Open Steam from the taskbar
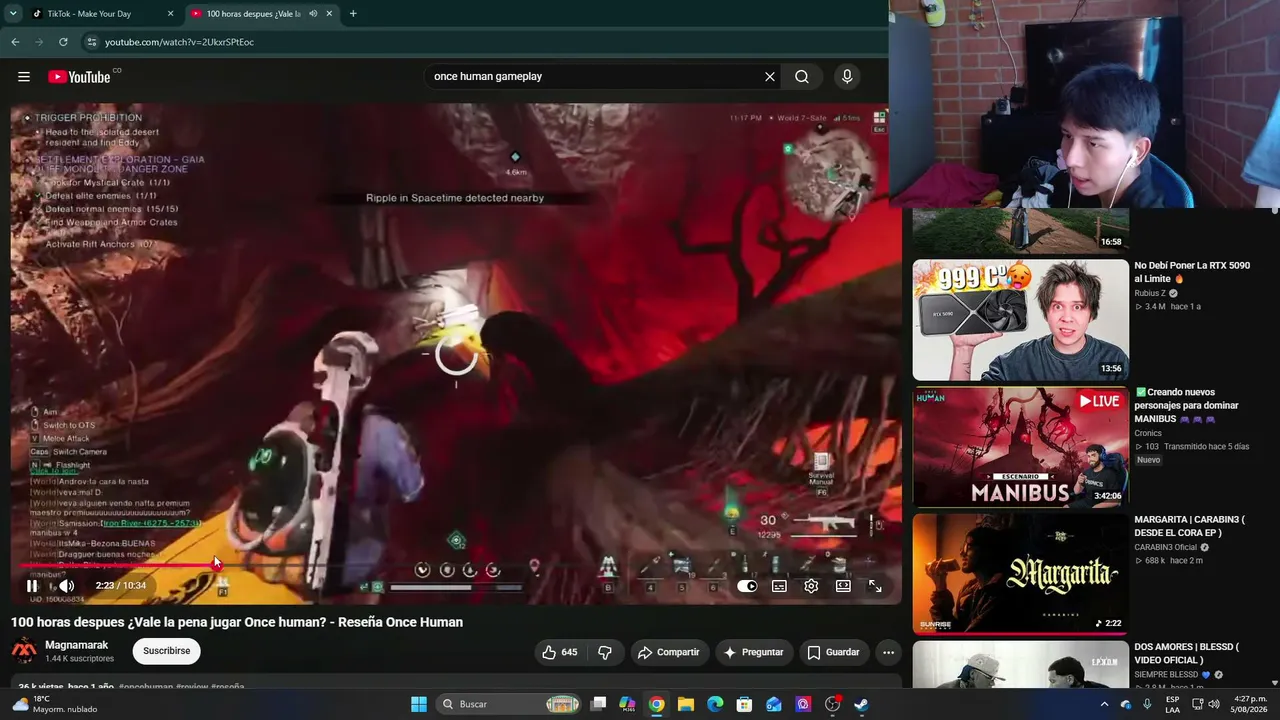 [x=861, y=704]
